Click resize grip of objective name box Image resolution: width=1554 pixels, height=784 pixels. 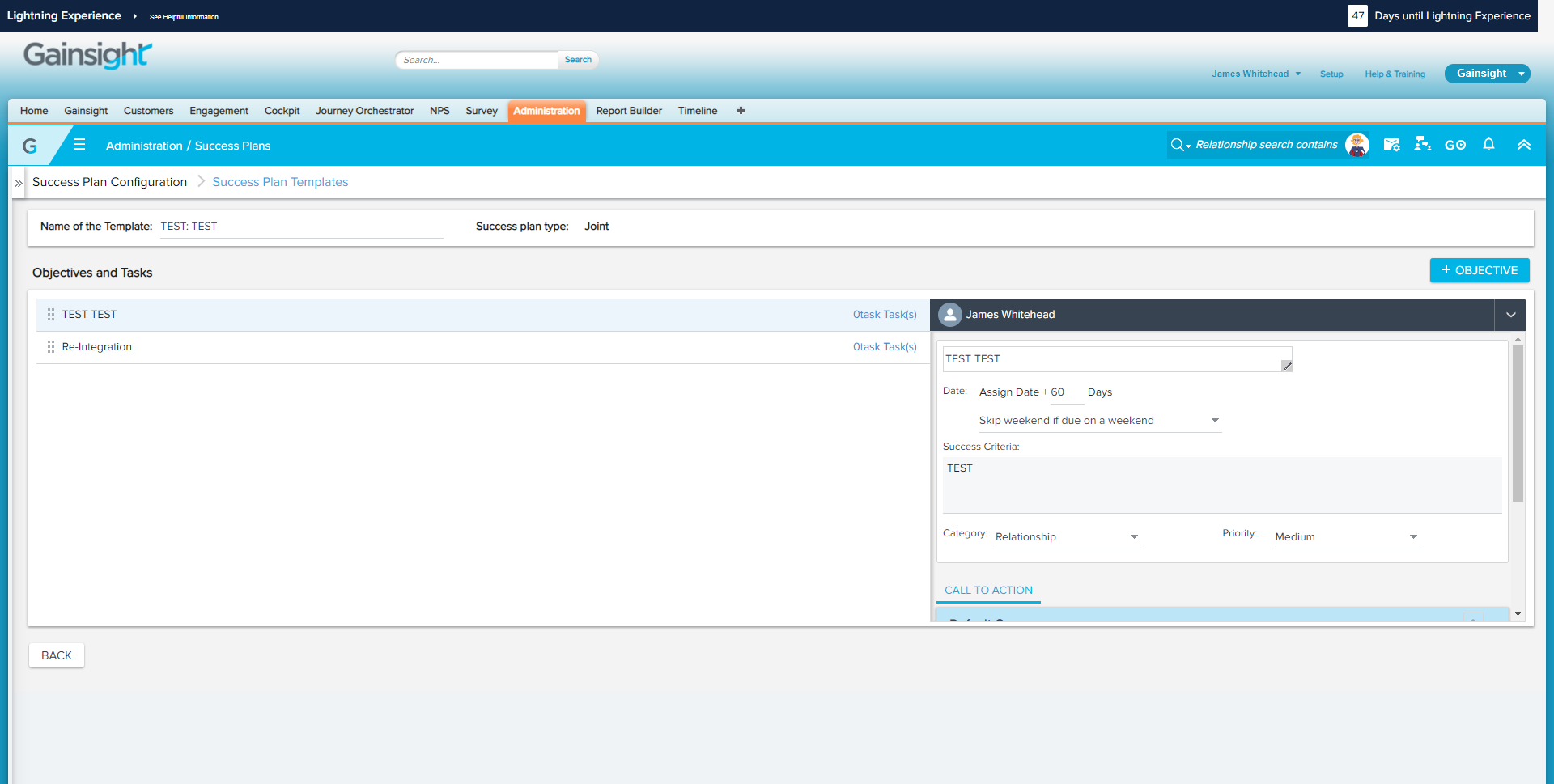[x=1287, y=366]
